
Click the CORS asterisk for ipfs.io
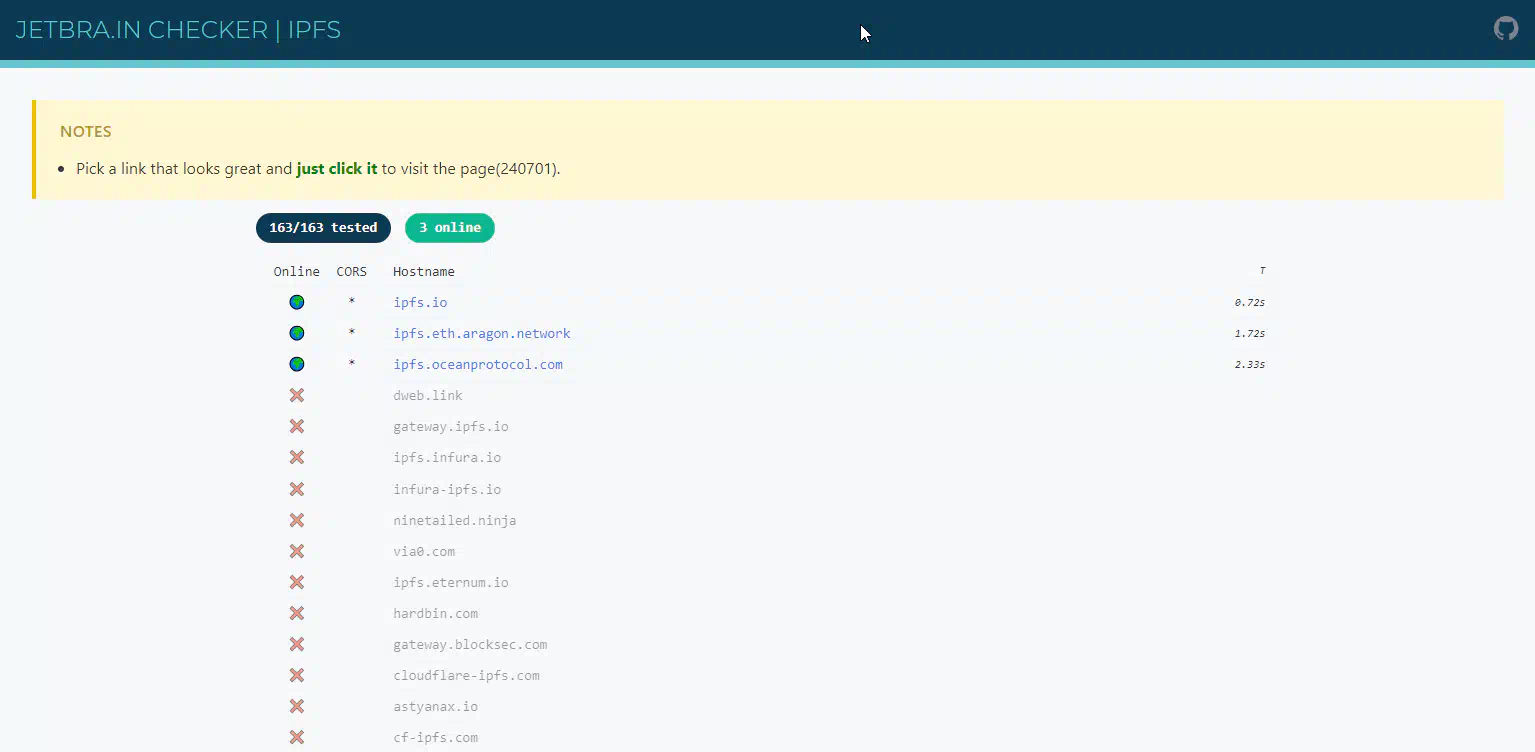[x=352, y=302]
